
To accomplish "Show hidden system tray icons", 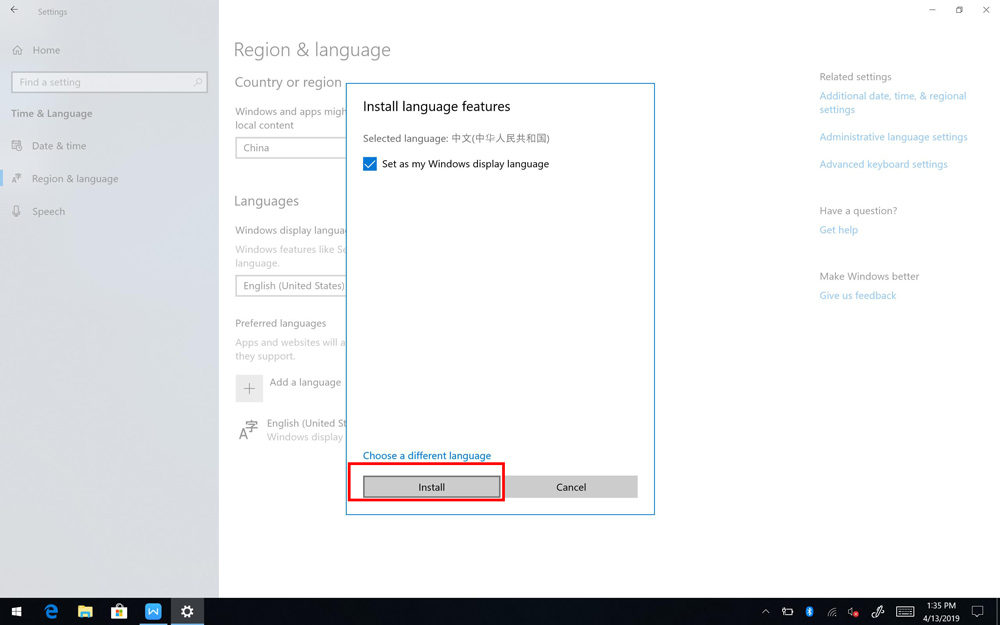I will [x=765, y=611].
